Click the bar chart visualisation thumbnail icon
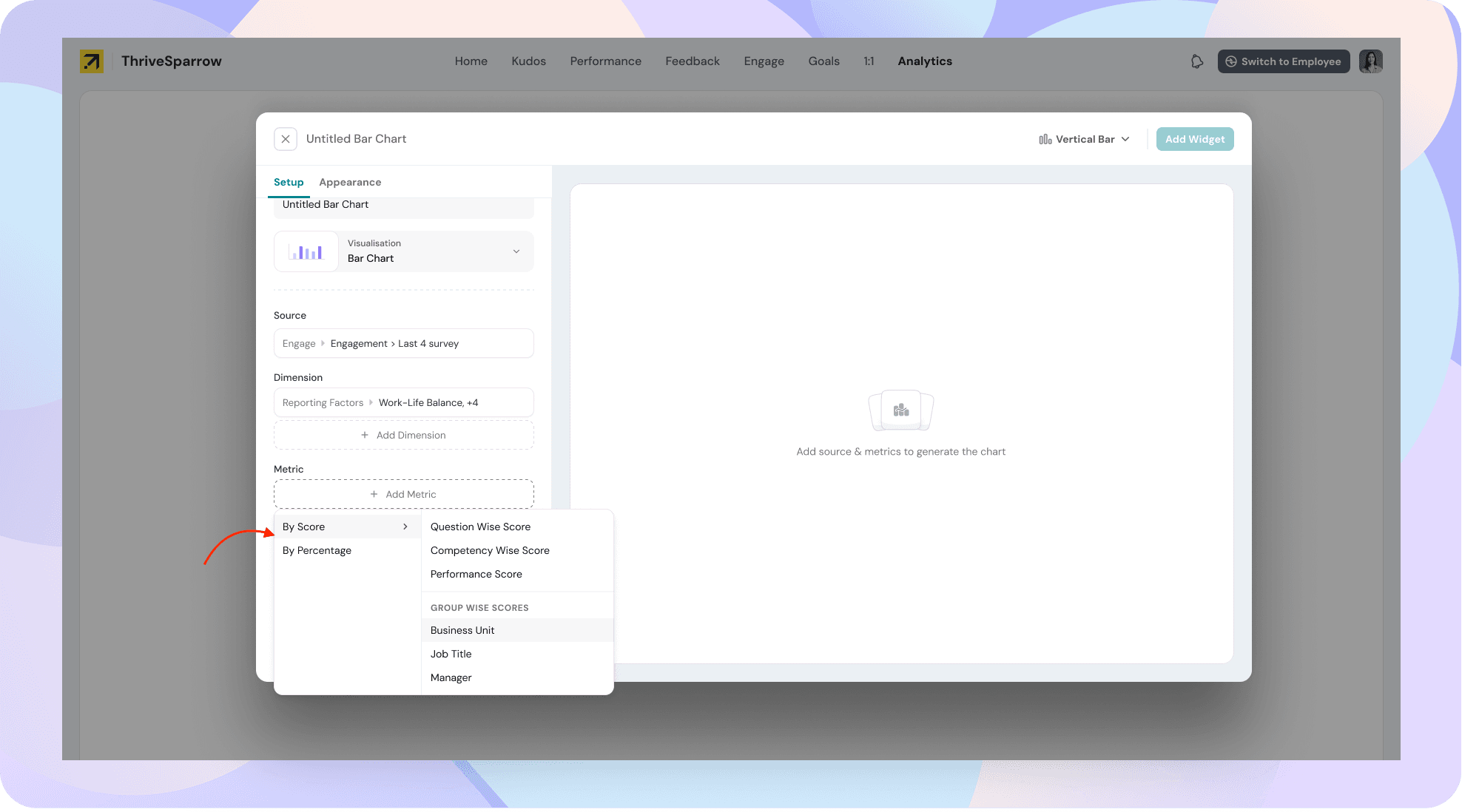The height and width of the screenshot is (812, 1462). (x=306, y=252)
